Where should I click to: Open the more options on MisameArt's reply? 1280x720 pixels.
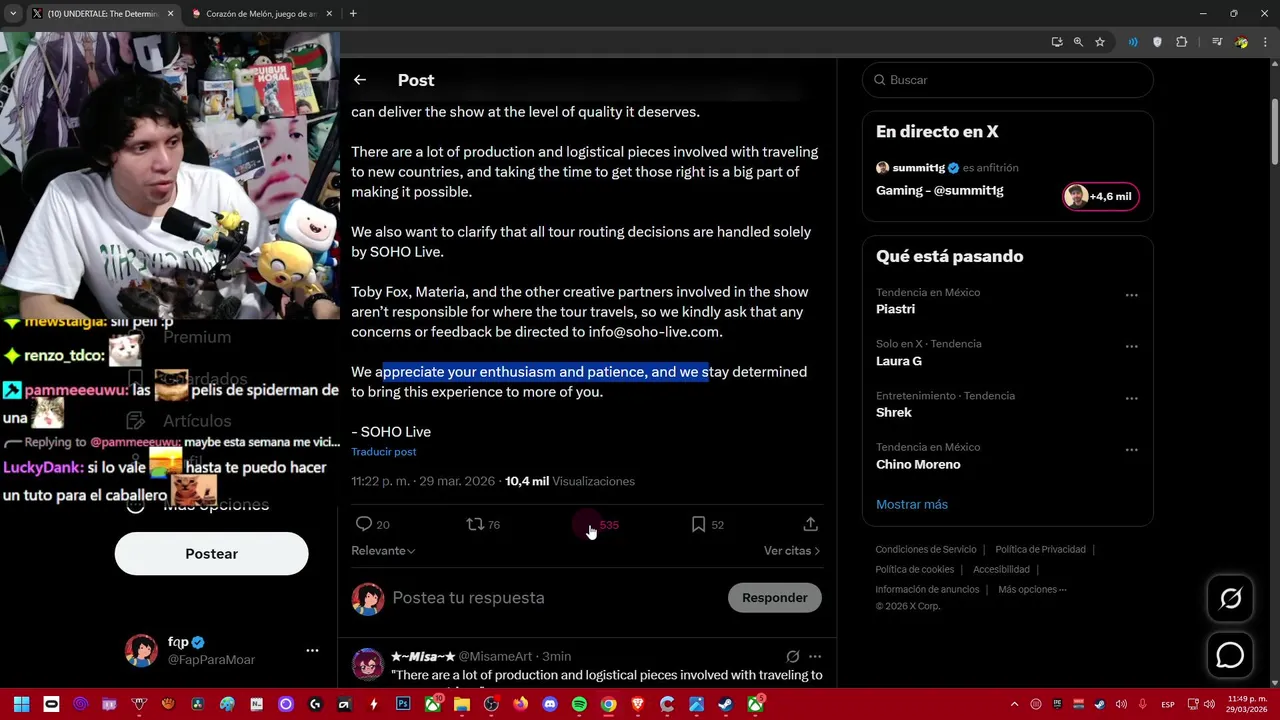tap(815, 656)
